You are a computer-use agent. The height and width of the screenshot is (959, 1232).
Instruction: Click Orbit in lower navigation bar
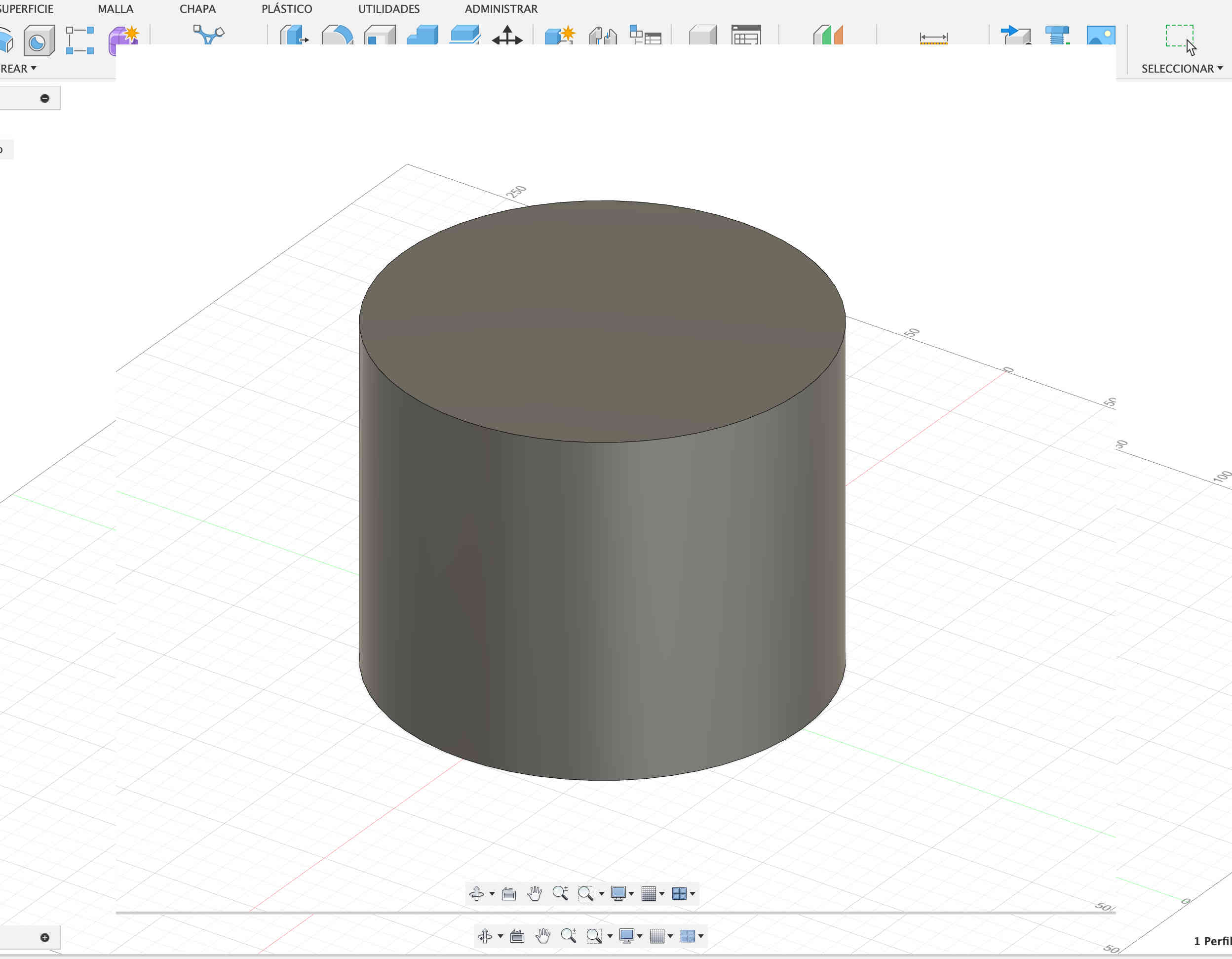(485, 936)
